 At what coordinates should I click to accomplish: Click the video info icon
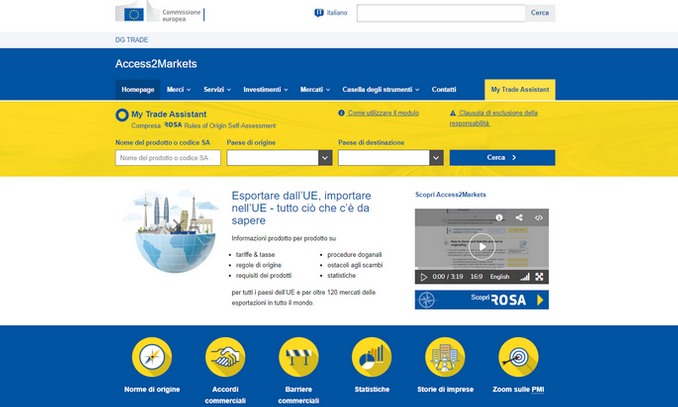click(499, 218)
